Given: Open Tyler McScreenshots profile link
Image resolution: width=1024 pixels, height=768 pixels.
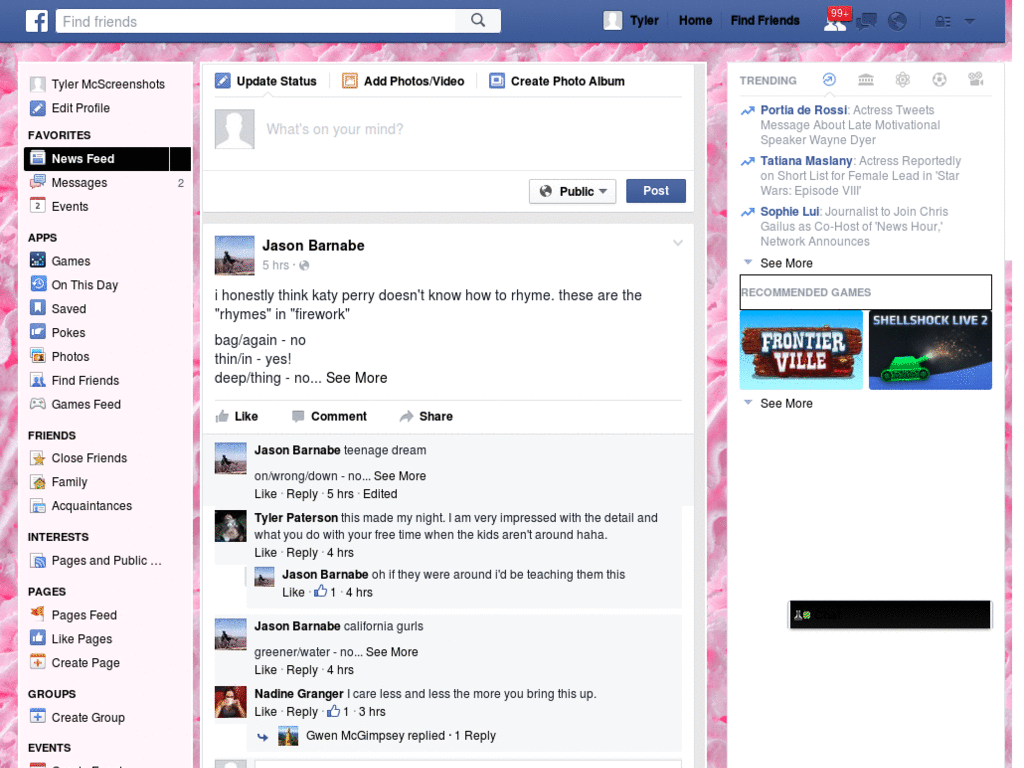Looking at the screenshot, I should point(108,84).
